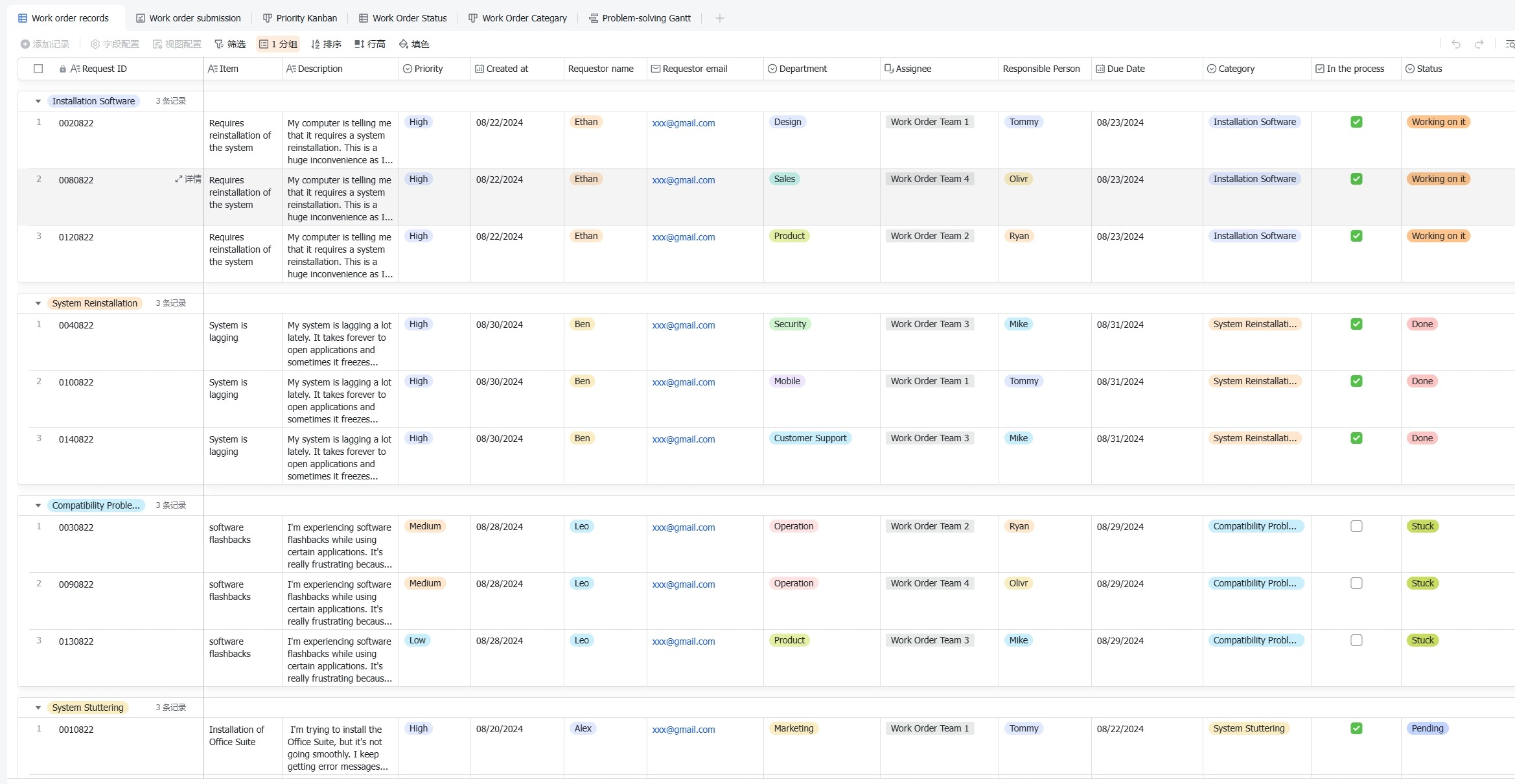Click the 添加记录 add record button

point(45,44)
